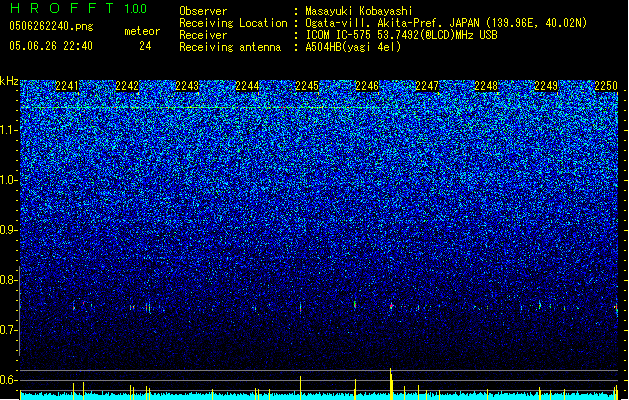The image size is (629, 400).
Task: Click the 2244 time marker
Action: [x=247, y=86]
